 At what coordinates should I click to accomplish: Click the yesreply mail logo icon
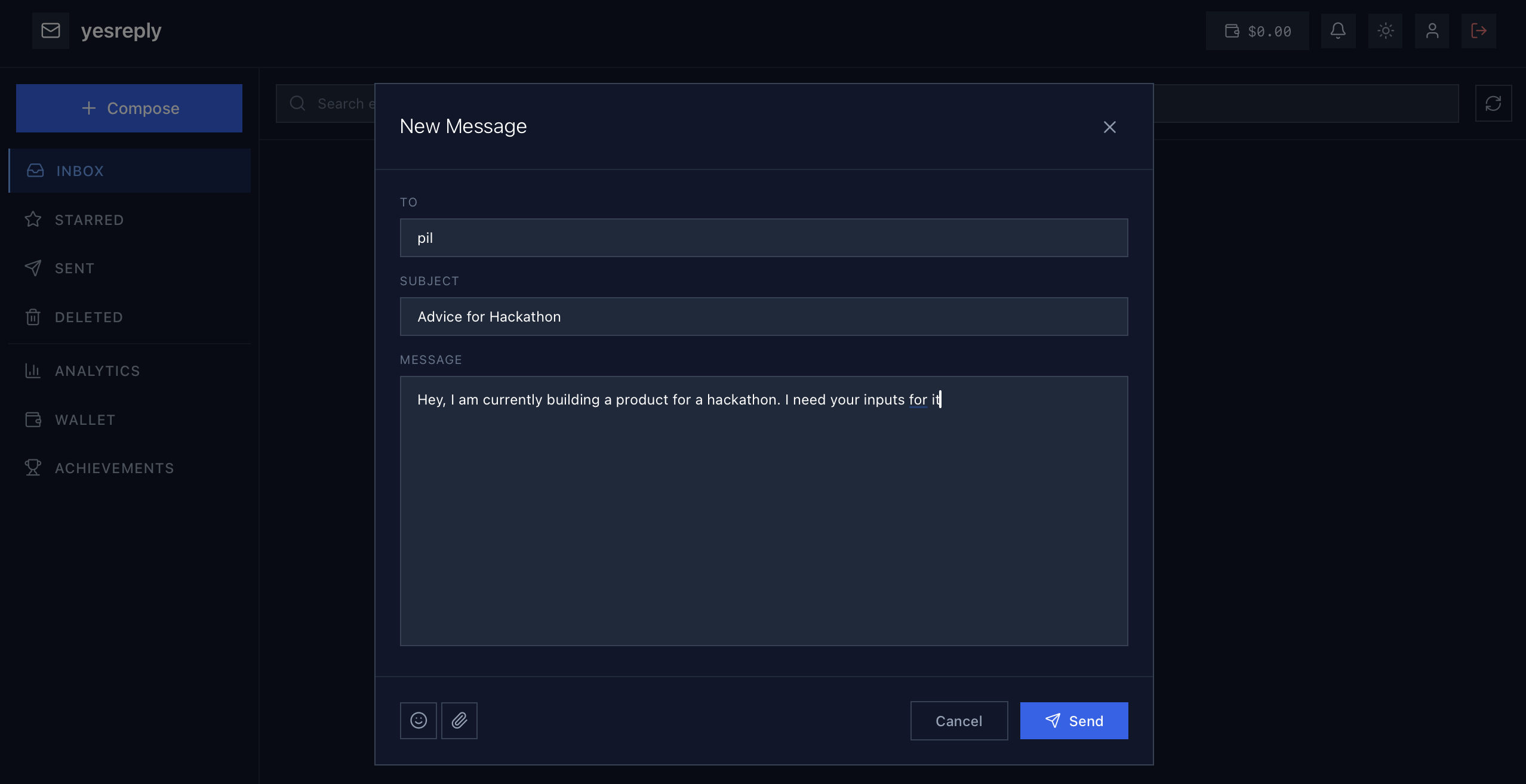pos(51,30)
